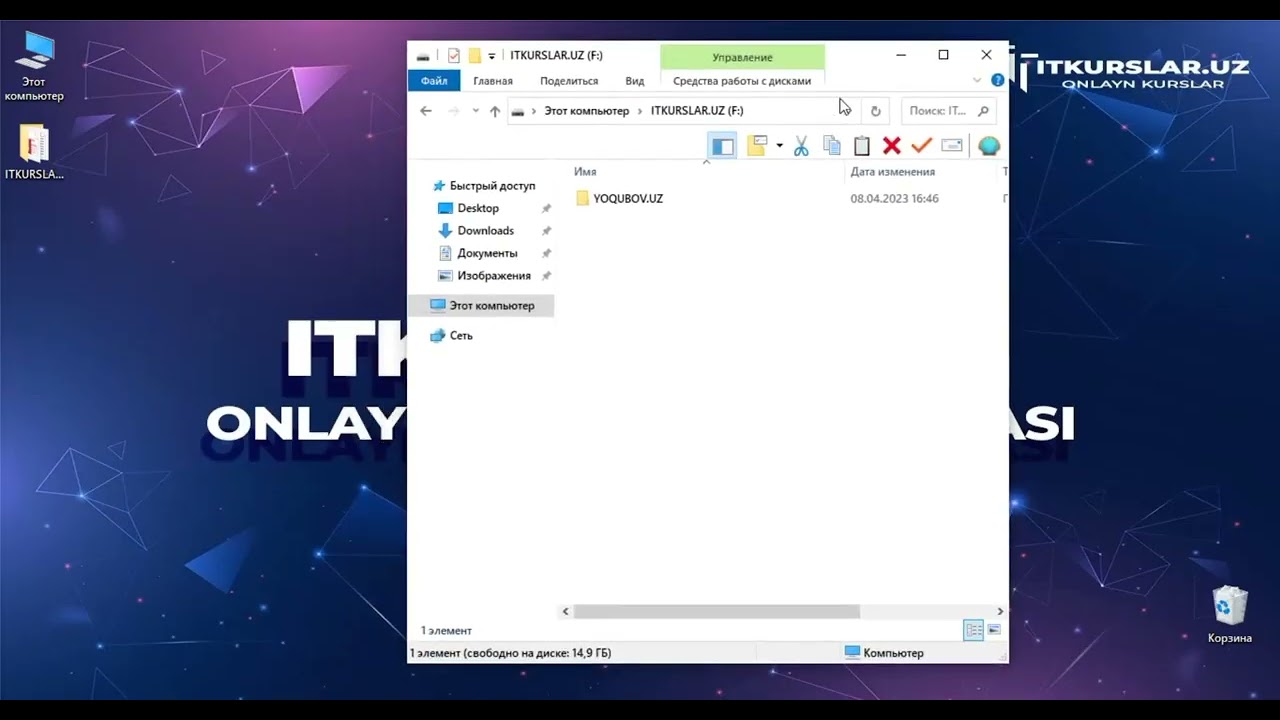Switch to the Поделиться ribbon tab
This screenshot has height=720, width=1280.
[x=569, y=81]
